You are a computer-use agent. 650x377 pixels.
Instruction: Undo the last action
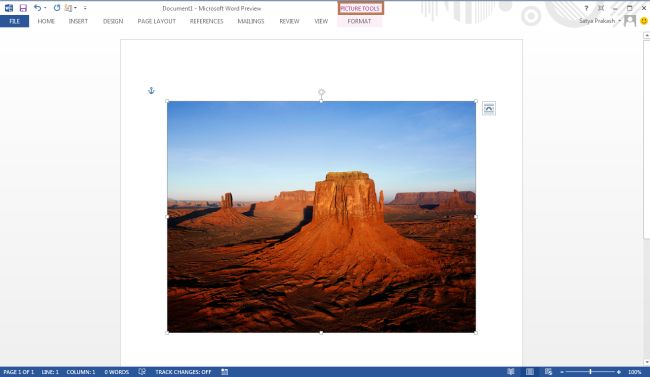point(37,7)
